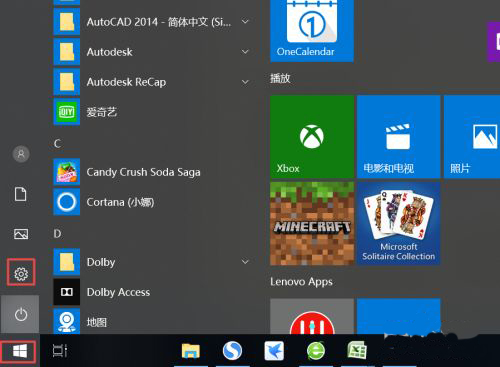Screen dimensions: 500x367
Task: Select the '地图' label
Action: click(97, 322)
